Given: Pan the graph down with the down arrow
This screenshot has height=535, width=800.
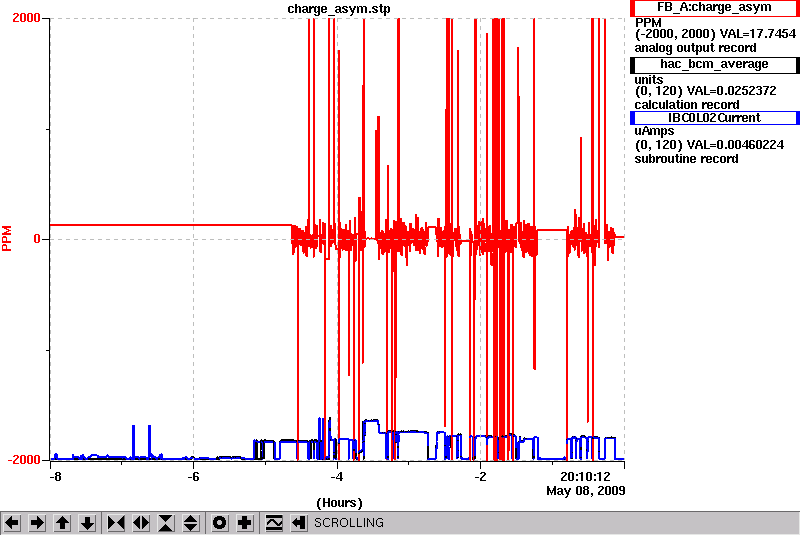Looking at the screenshot, I should pos(87,523).
